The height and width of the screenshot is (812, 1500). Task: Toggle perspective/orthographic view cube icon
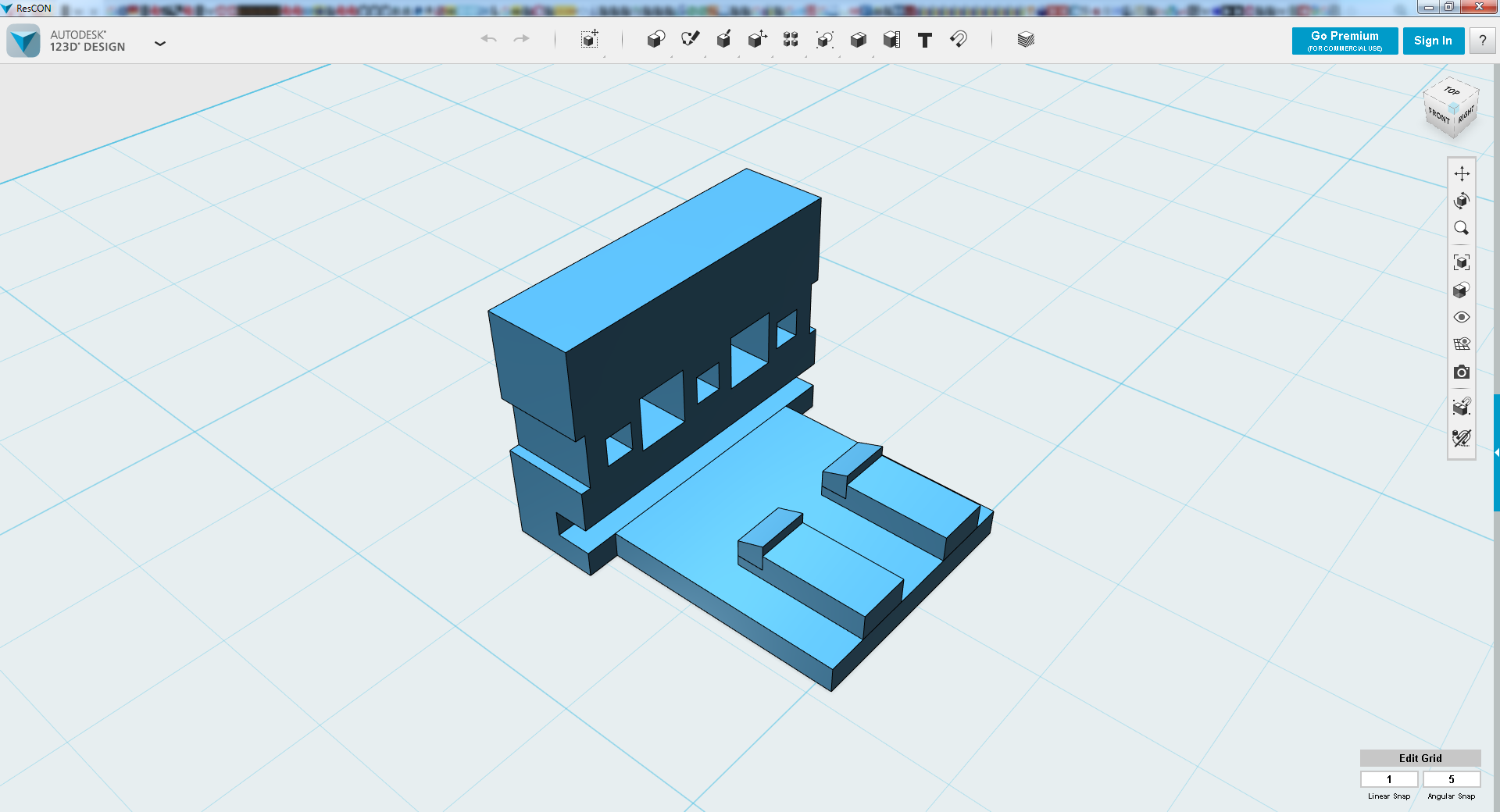coord(1462,290)
